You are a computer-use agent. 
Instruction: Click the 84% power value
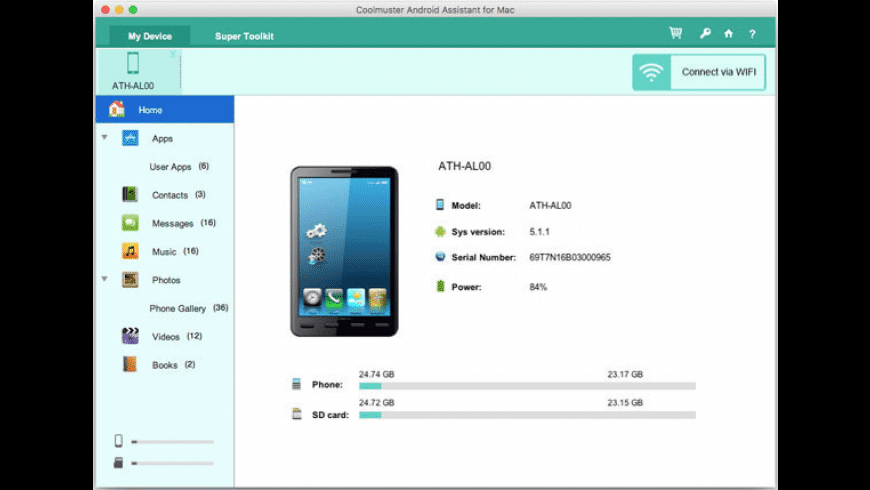coord(538,287)
